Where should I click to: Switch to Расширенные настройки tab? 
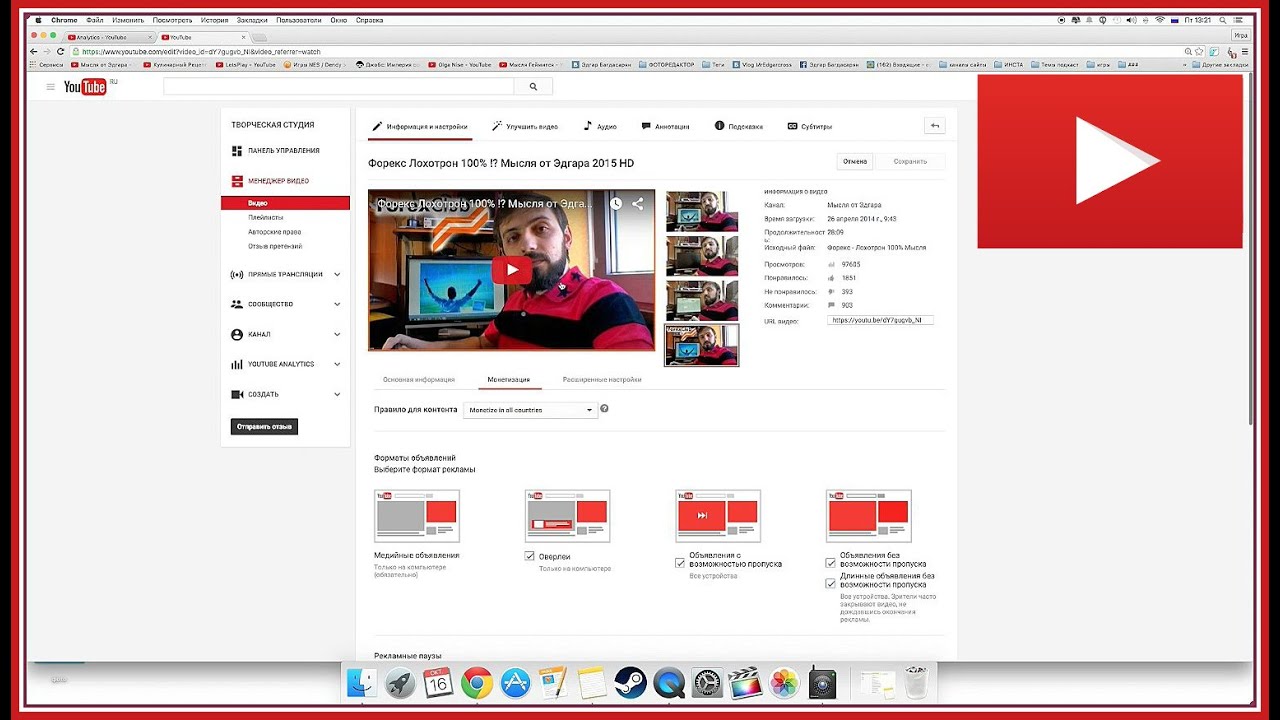(x=602, y=380)
